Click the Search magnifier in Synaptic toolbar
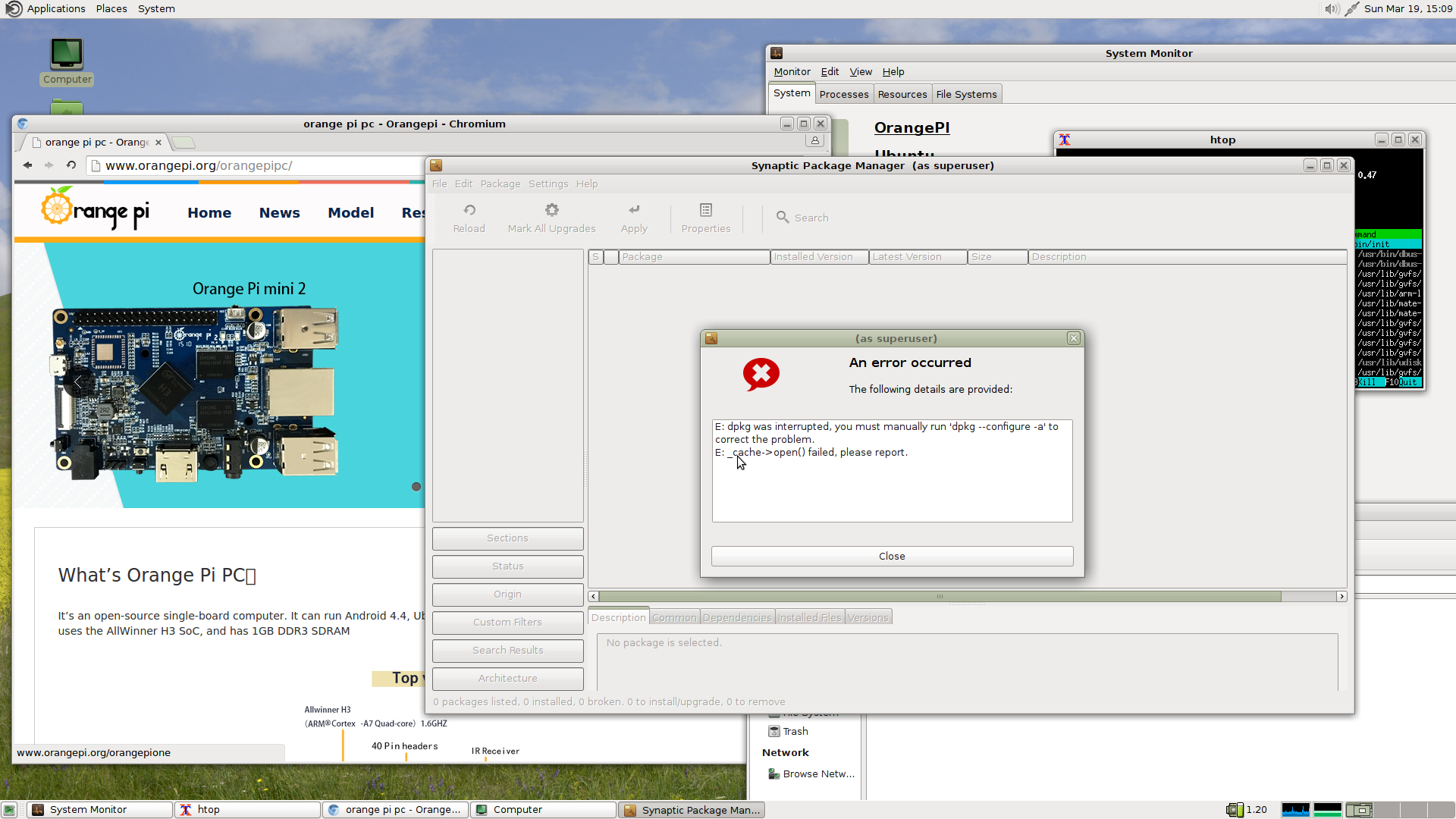This screenshot has height=819, width=1456. (783, 217)
